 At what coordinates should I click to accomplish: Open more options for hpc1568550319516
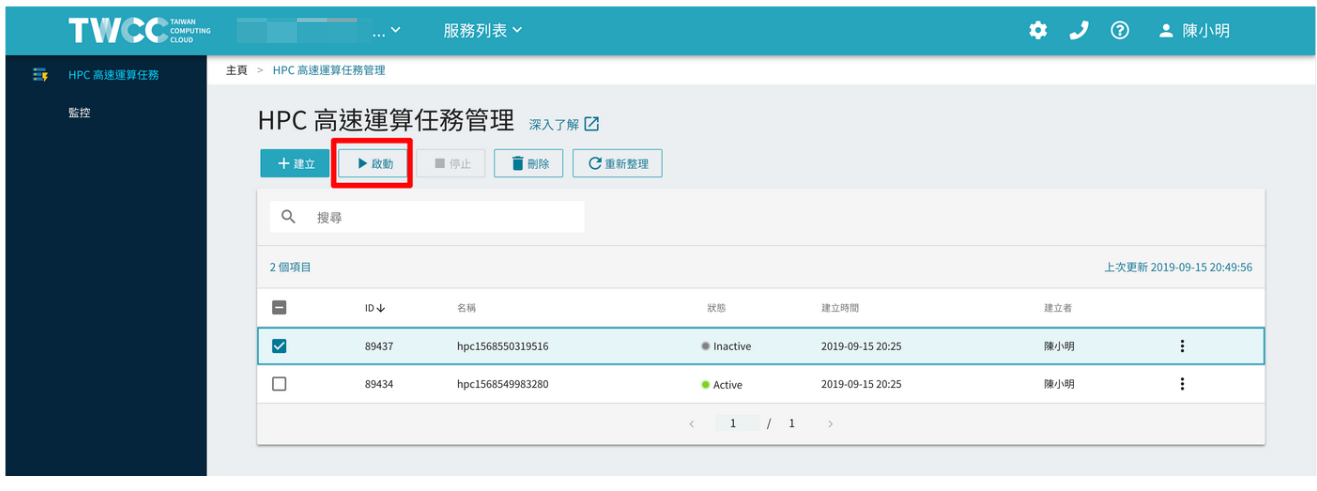click(x=1182, y=346)
